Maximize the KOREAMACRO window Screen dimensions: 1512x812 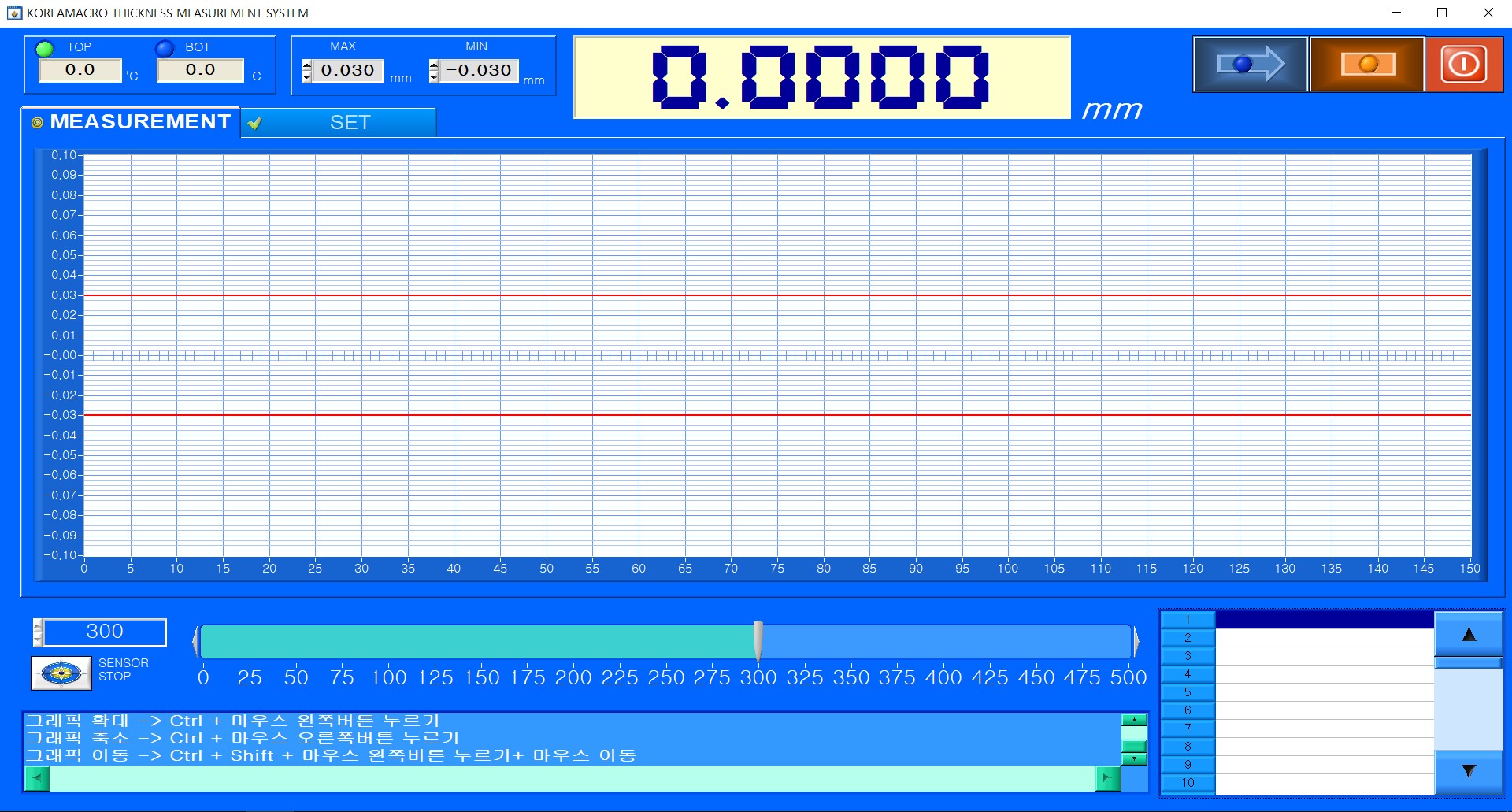[x=1442, y=13]
